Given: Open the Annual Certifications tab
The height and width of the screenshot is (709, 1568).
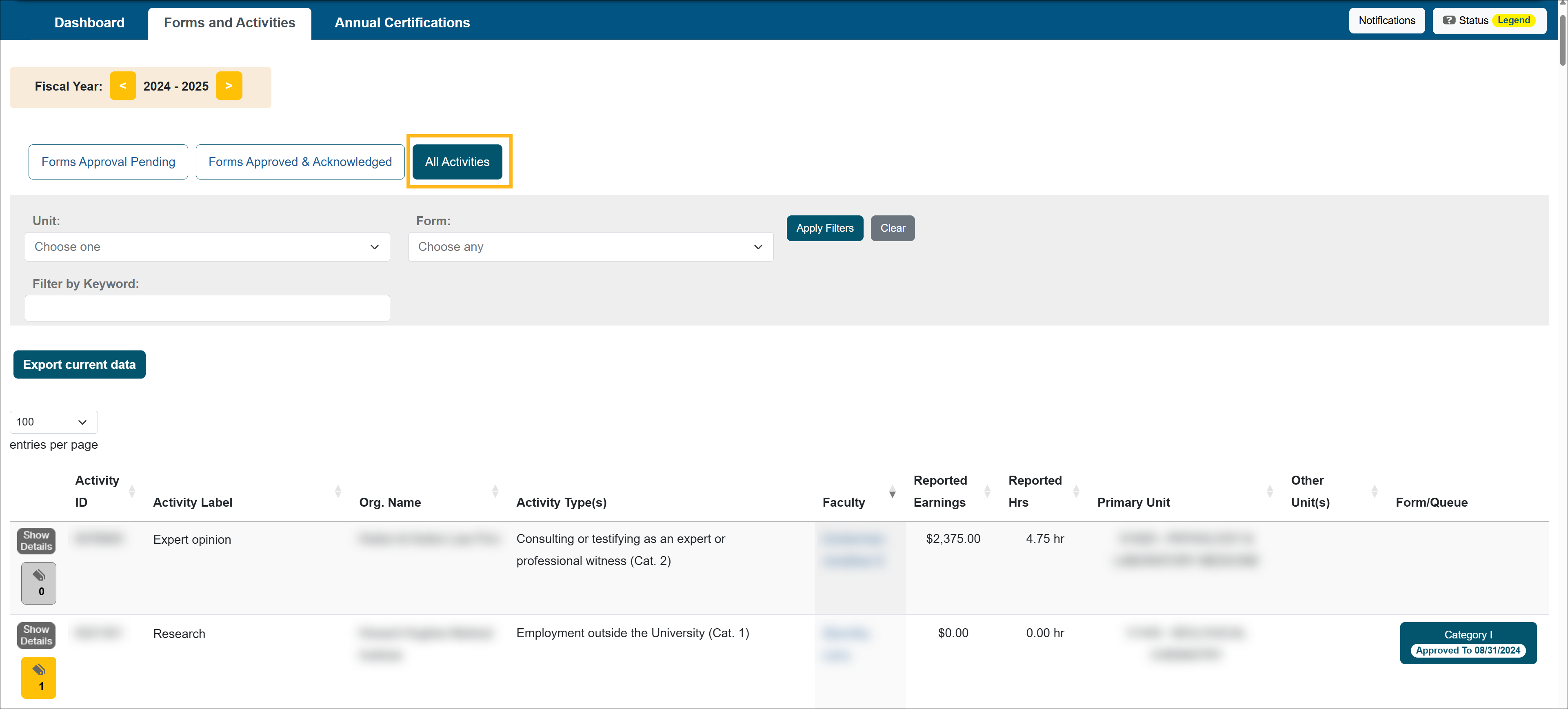Looking at the screenshot, I should click(x=402, y=22).
